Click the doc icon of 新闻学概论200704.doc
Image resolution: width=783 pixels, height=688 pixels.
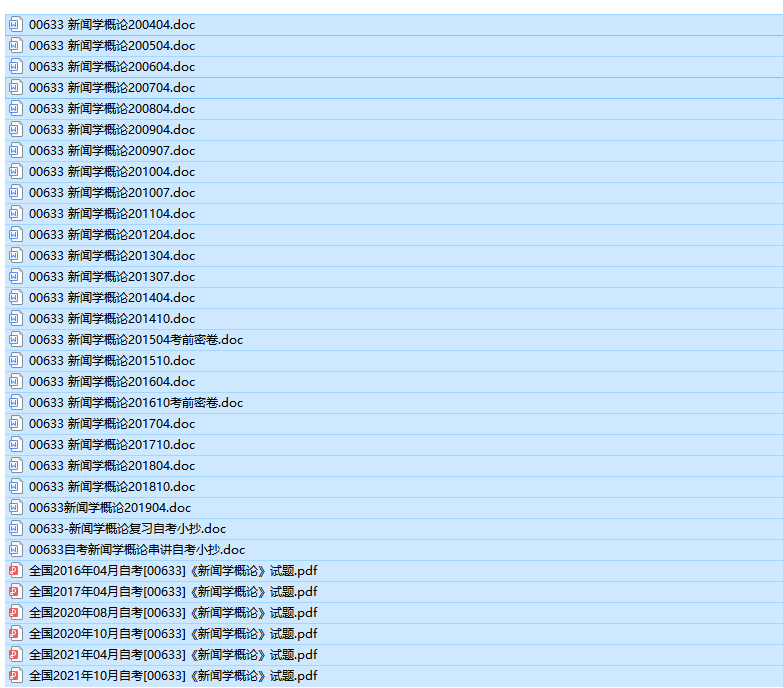tap(15, 87)
